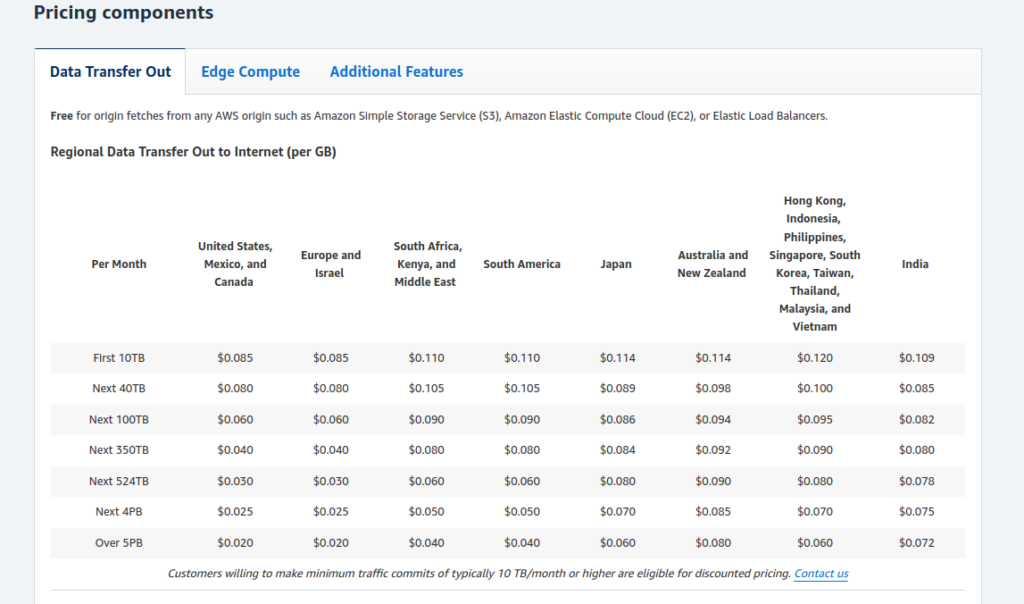
Task: Click the Next 350TB row label
Action: point(119,450)
